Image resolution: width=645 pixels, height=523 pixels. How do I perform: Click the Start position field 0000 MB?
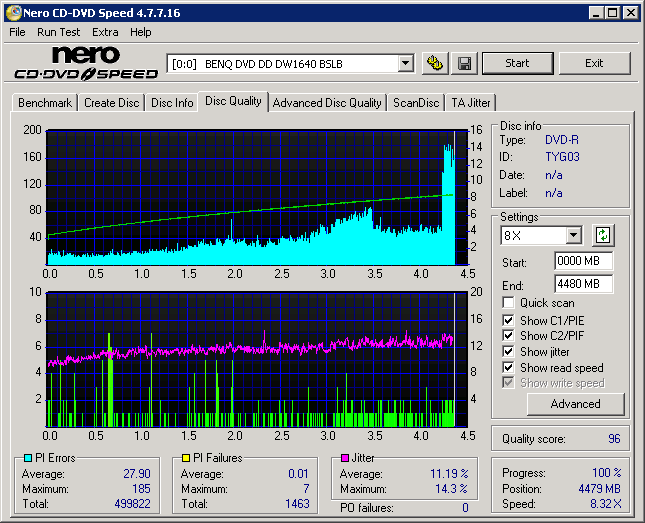pos(583,261)
